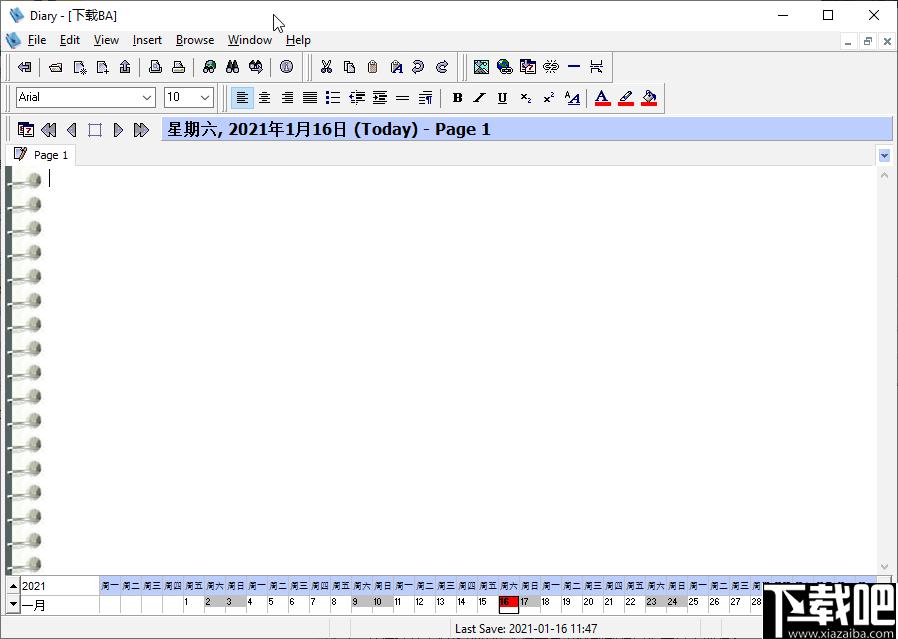The image size is (898, 639).
Task: Toggle Bold formatting
Action: tap(457, 98)
